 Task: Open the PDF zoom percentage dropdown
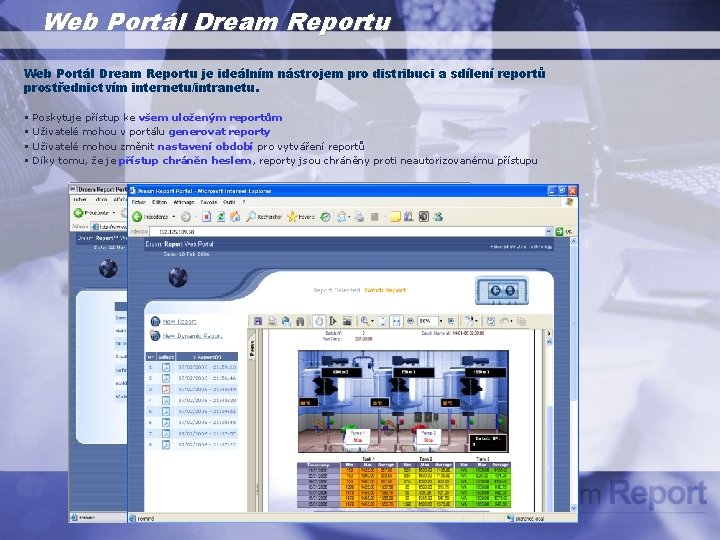441,321
